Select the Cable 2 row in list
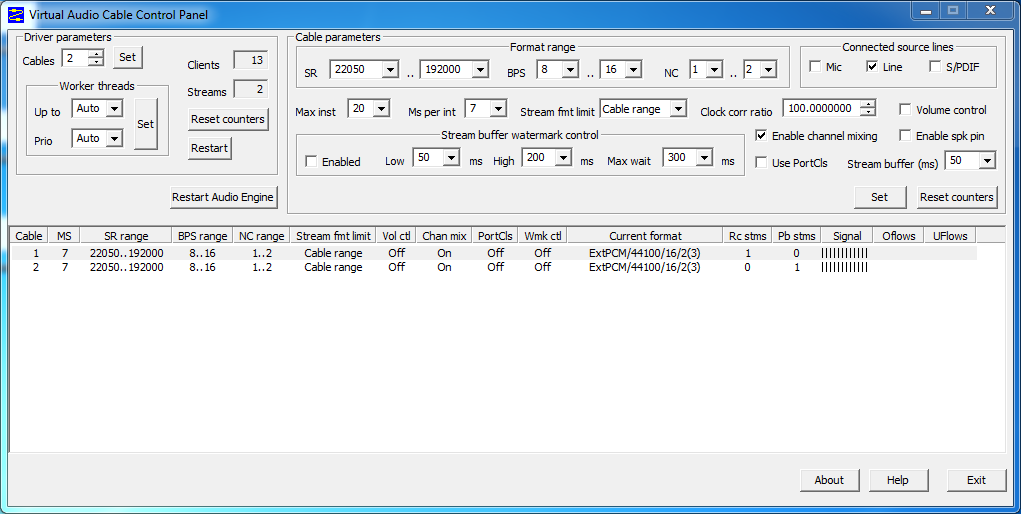Image resolution: width=1021 pixels, height=514 pixels. pos(494,267)
